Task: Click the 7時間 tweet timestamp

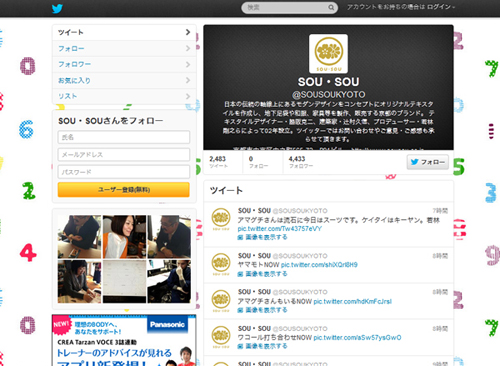Action: pos(440,211)
